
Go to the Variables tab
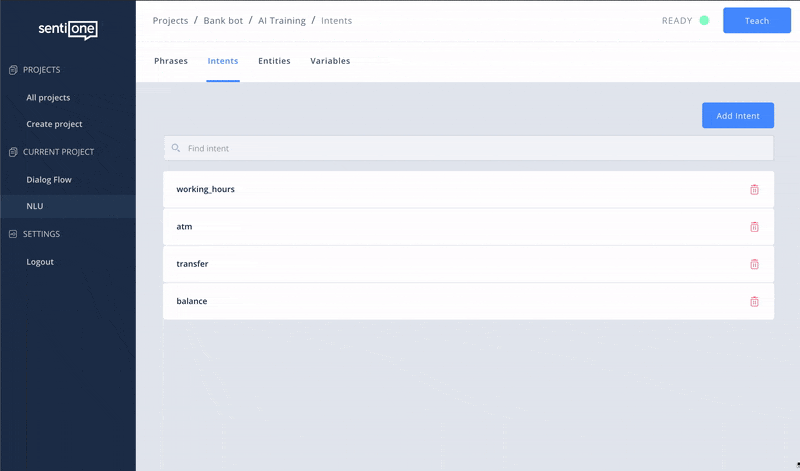click(x=330, y=61)
